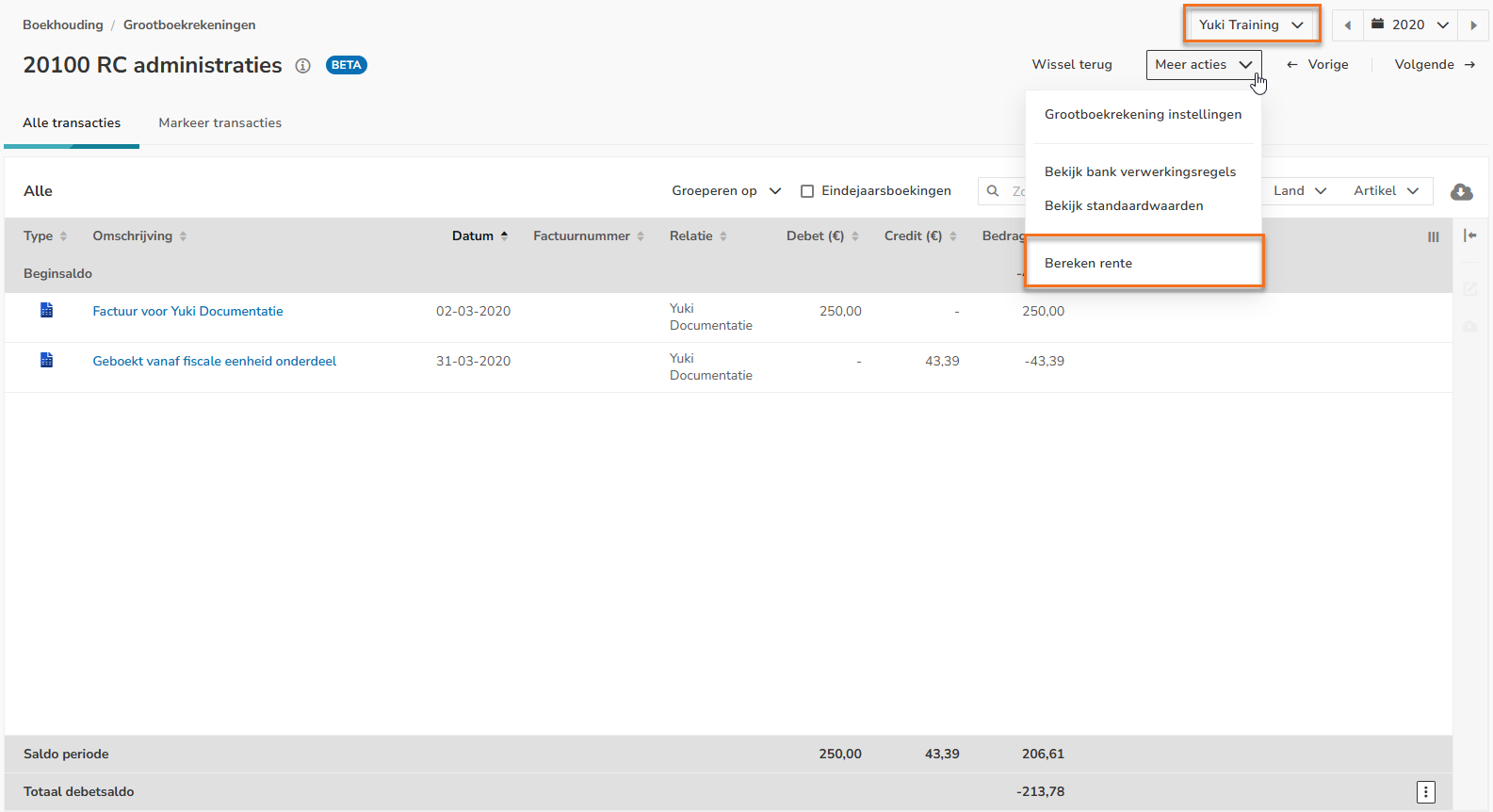Click the Saldo periode label

66,755
